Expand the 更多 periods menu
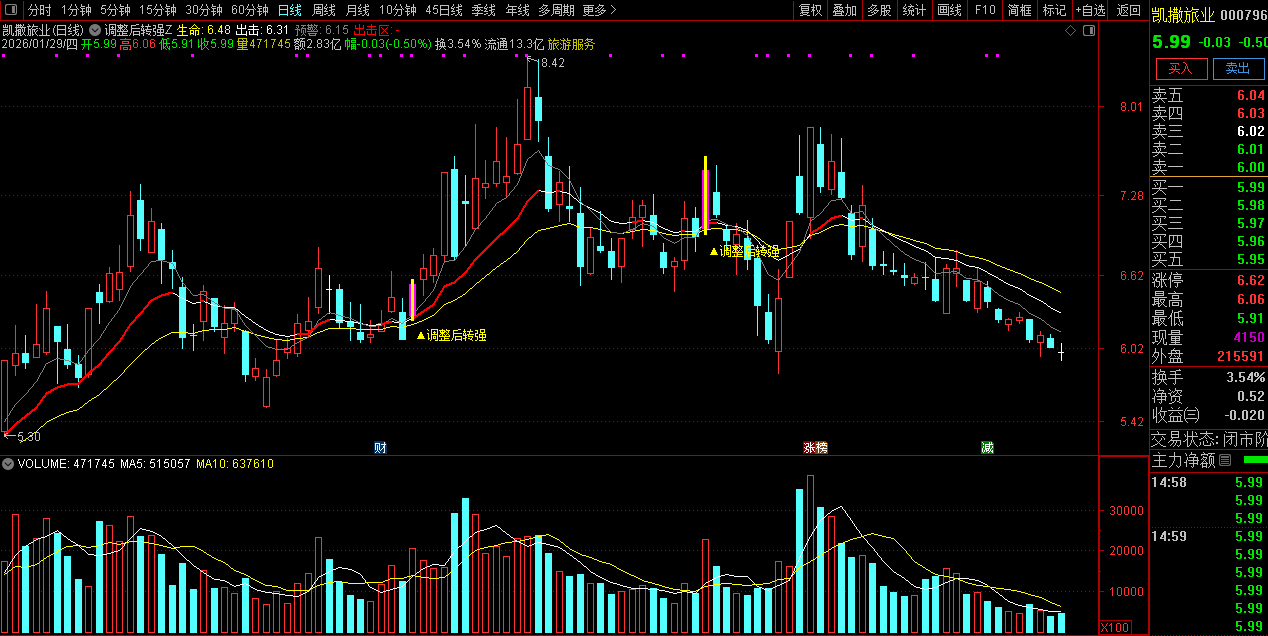 point(598,10)
